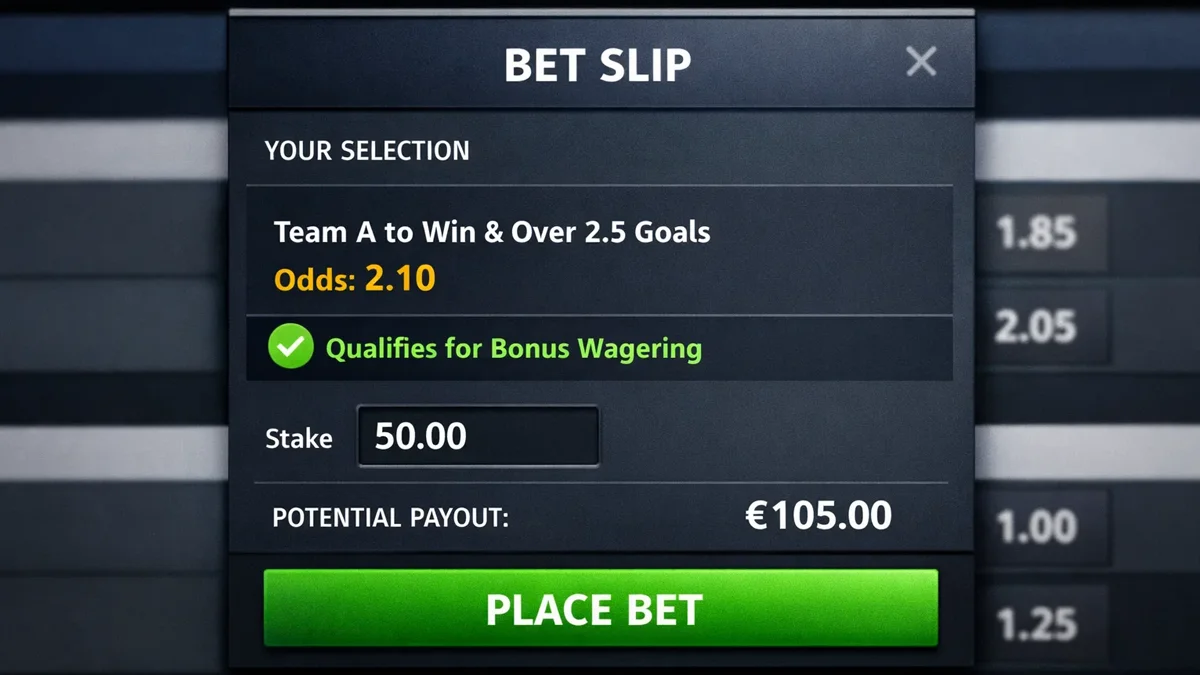The image size is (1200, 675).
Task: Click the bonus wagering status bar
Action: coord(599,348)
